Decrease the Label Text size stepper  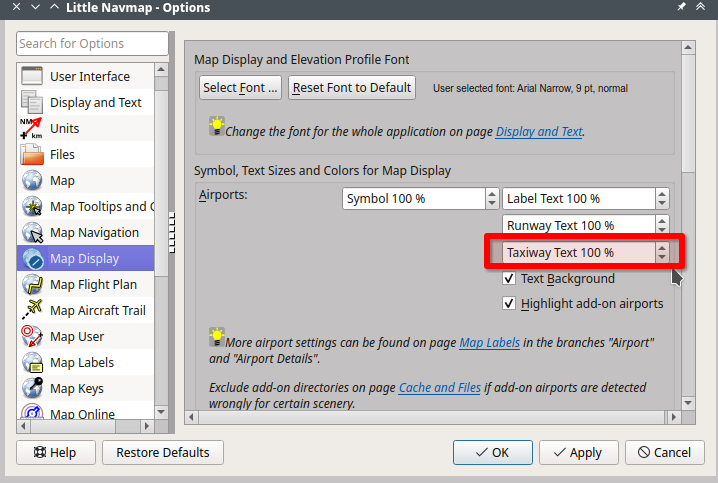click(x=662, y=204)
